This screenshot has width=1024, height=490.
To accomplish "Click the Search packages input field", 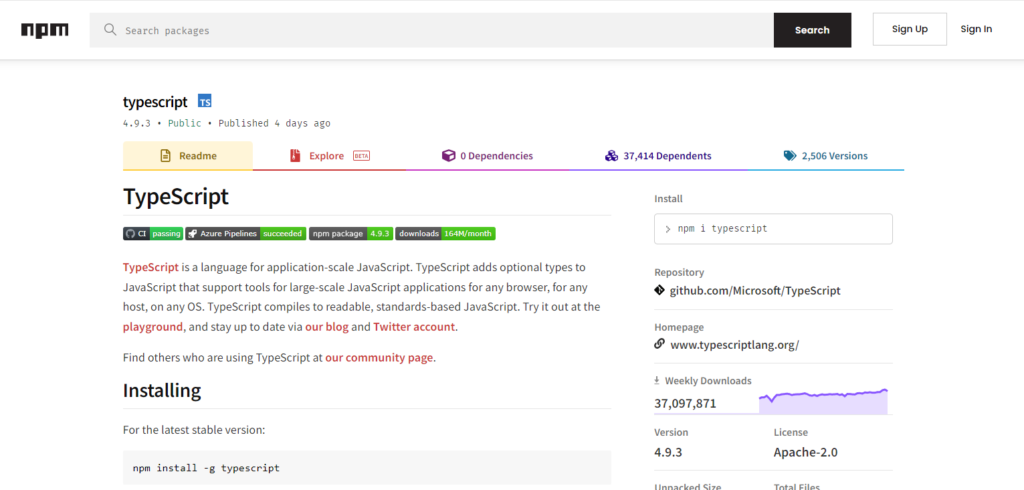I will point(432,30).
